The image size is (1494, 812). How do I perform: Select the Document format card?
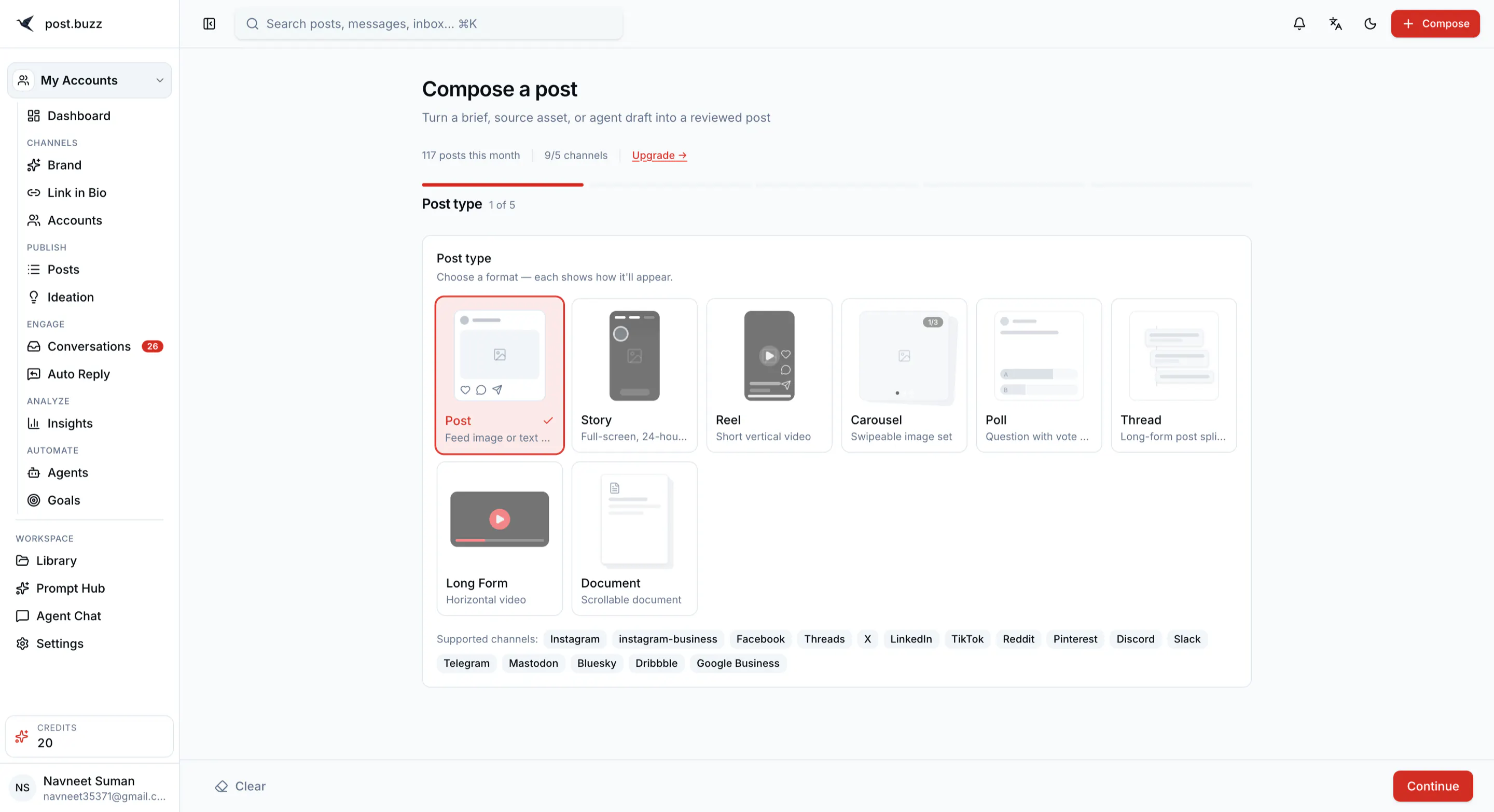coord(634,538)
